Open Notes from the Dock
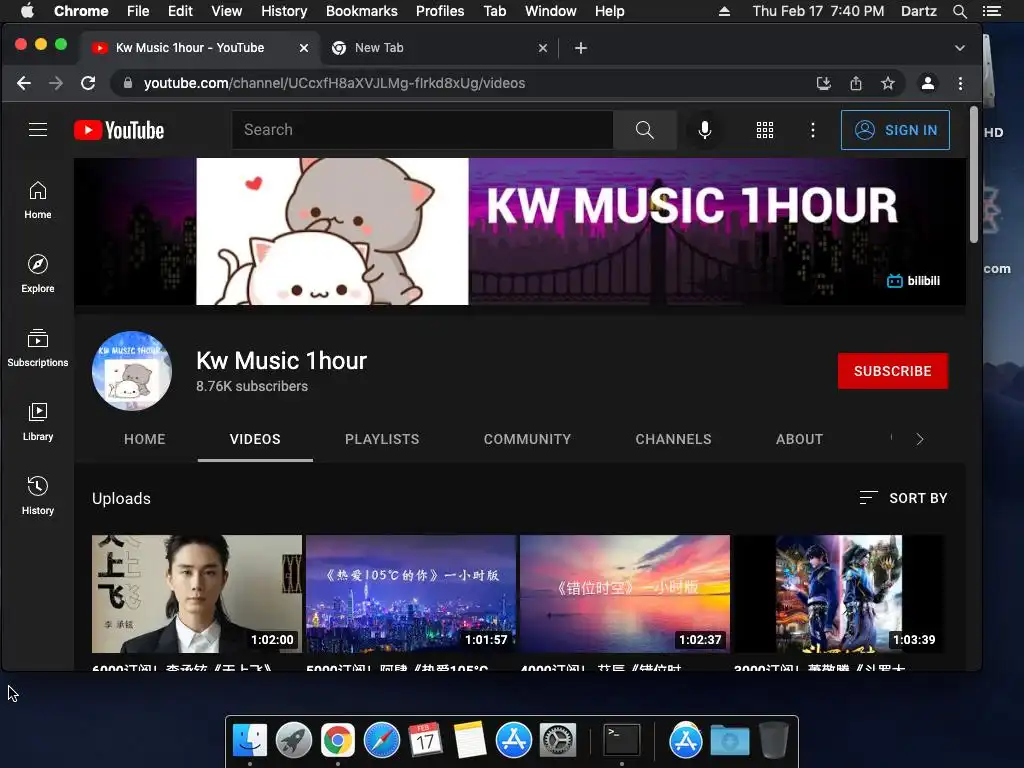This screenshot has width=1024, height=768. (469, 741)
